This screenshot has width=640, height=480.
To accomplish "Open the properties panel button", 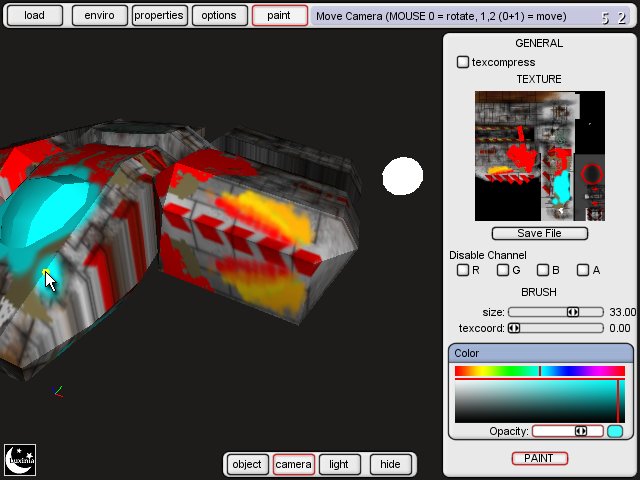I will click(x=159, y=15).
